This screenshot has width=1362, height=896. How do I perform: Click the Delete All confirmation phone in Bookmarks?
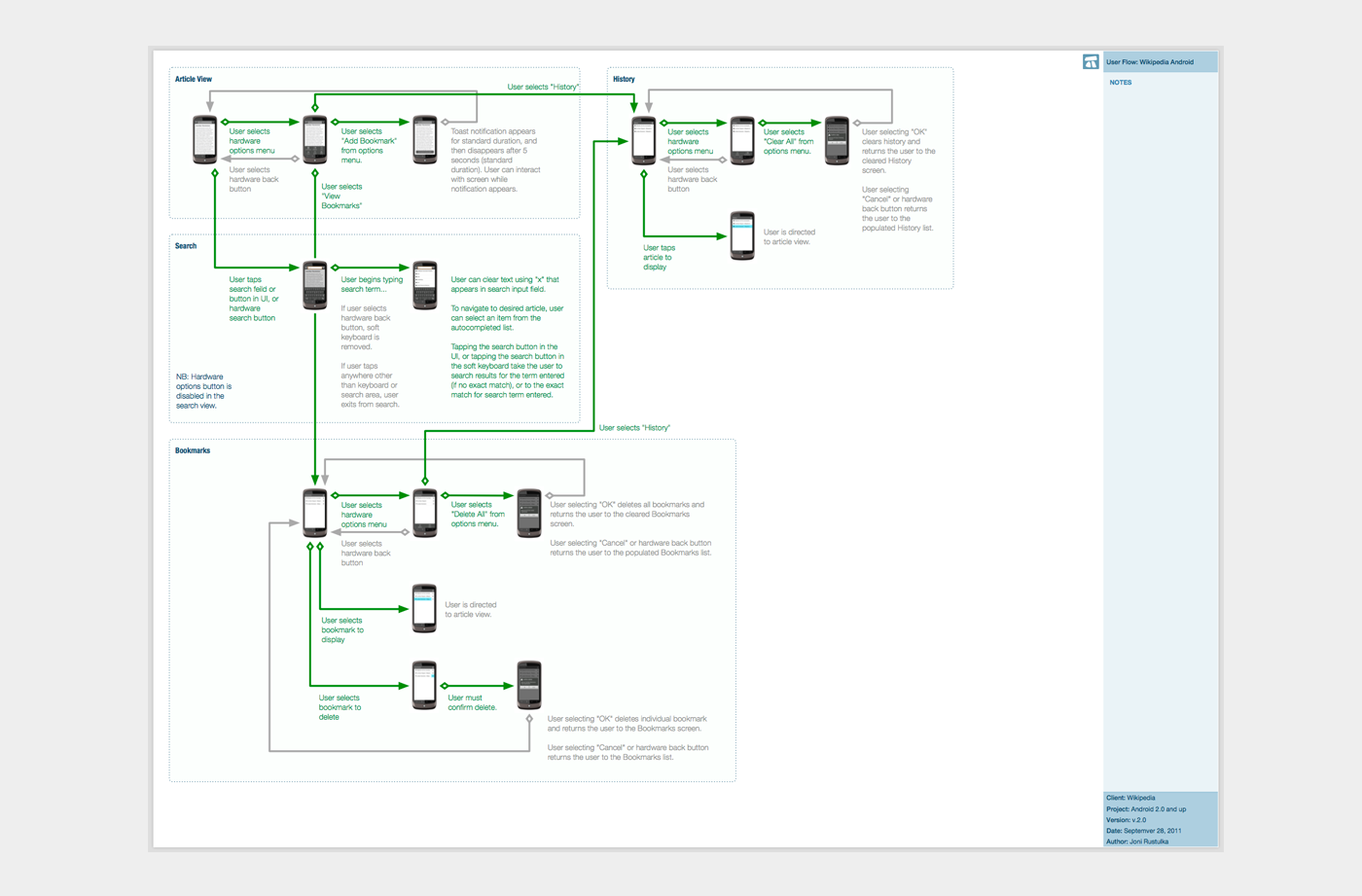(529, 513)
